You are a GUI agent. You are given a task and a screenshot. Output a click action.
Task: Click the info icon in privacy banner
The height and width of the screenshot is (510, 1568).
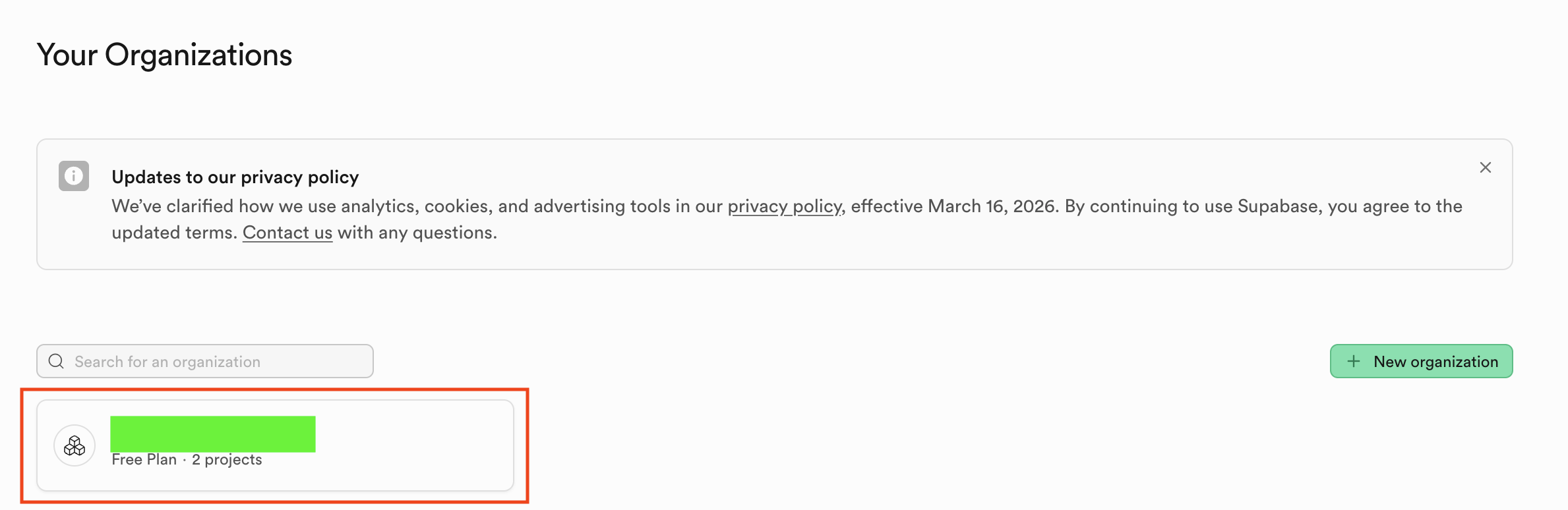(74, 176)
